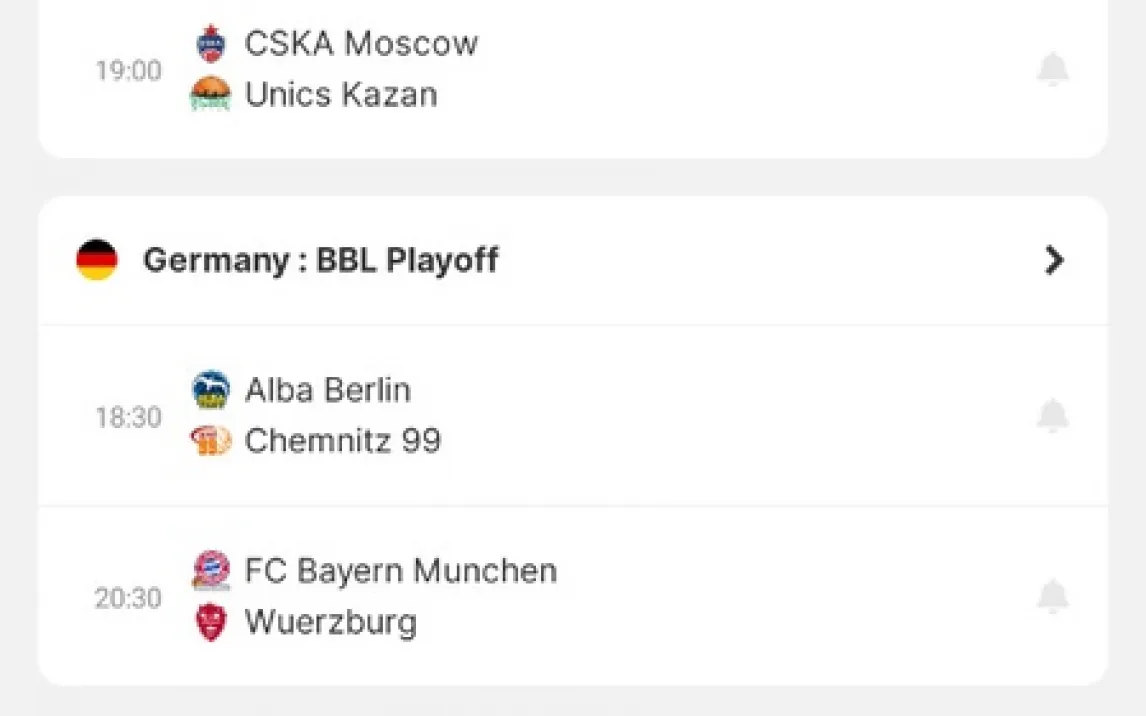Open FC Bayern Munchen team name
Screen dimensions: 1146x716
click(400, 571)
